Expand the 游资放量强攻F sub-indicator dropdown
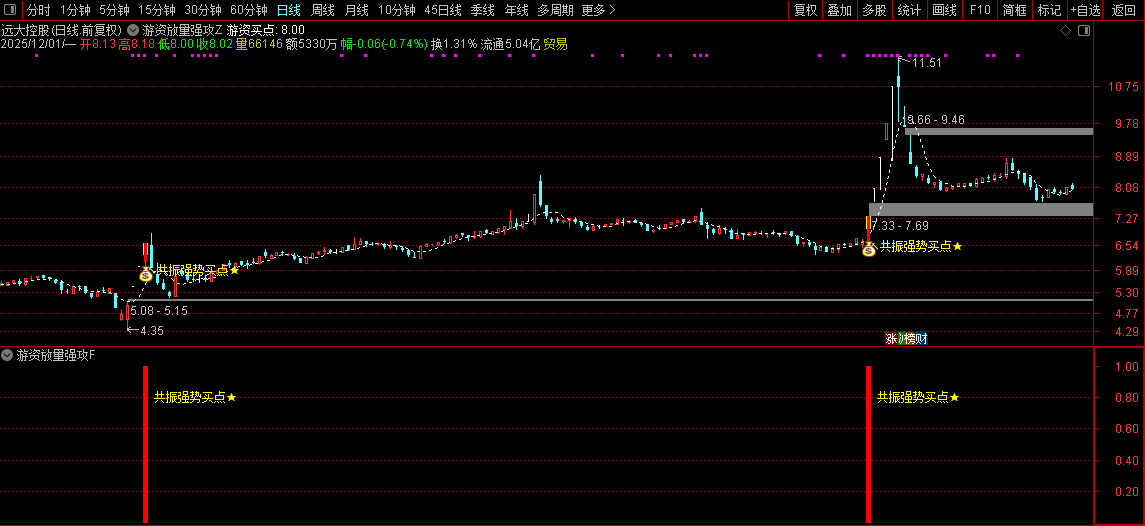This screenshot has height=526, width=1145. (8, 356)
